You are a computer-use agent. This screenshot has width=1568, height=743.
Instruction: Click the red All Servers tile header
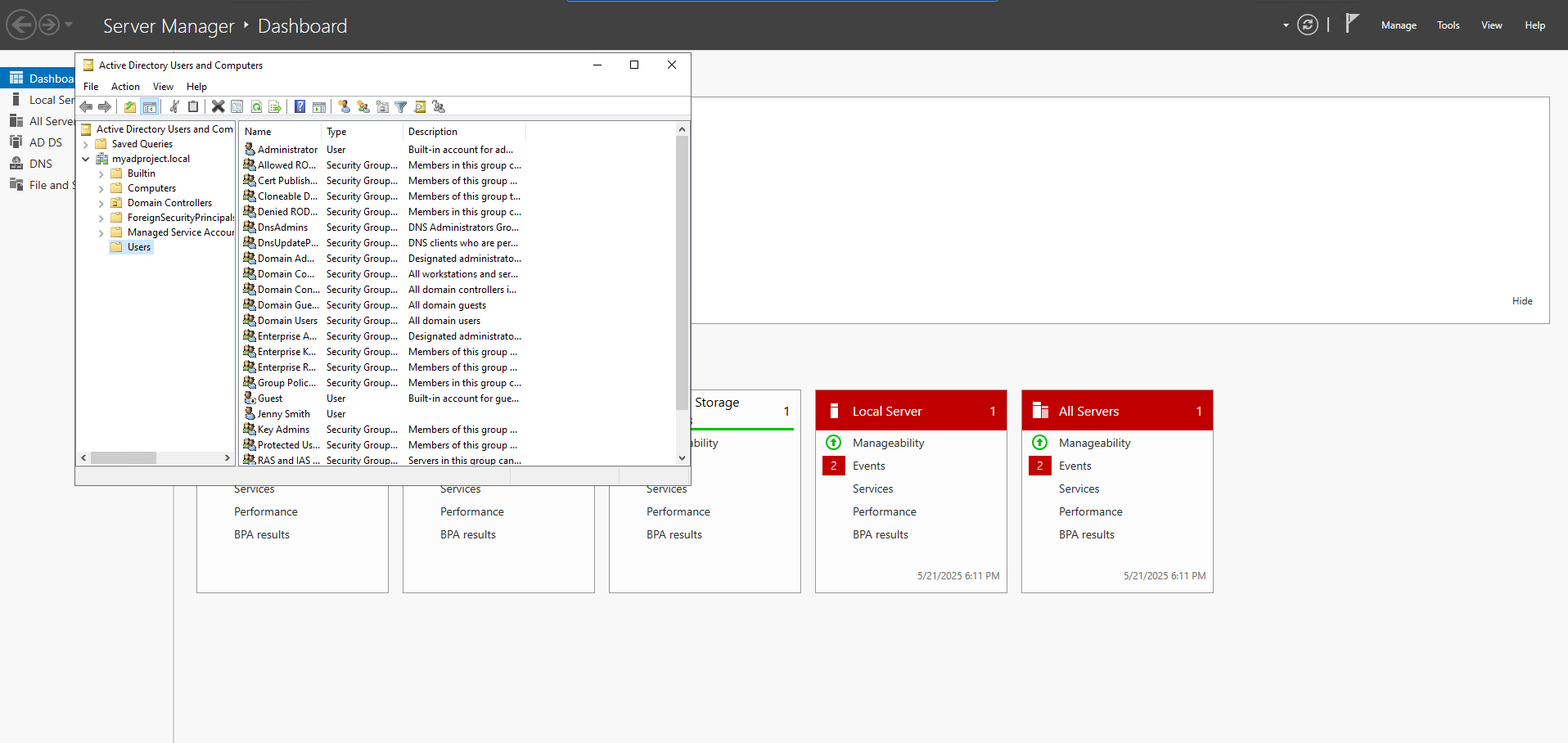[x=1117, y=411]
